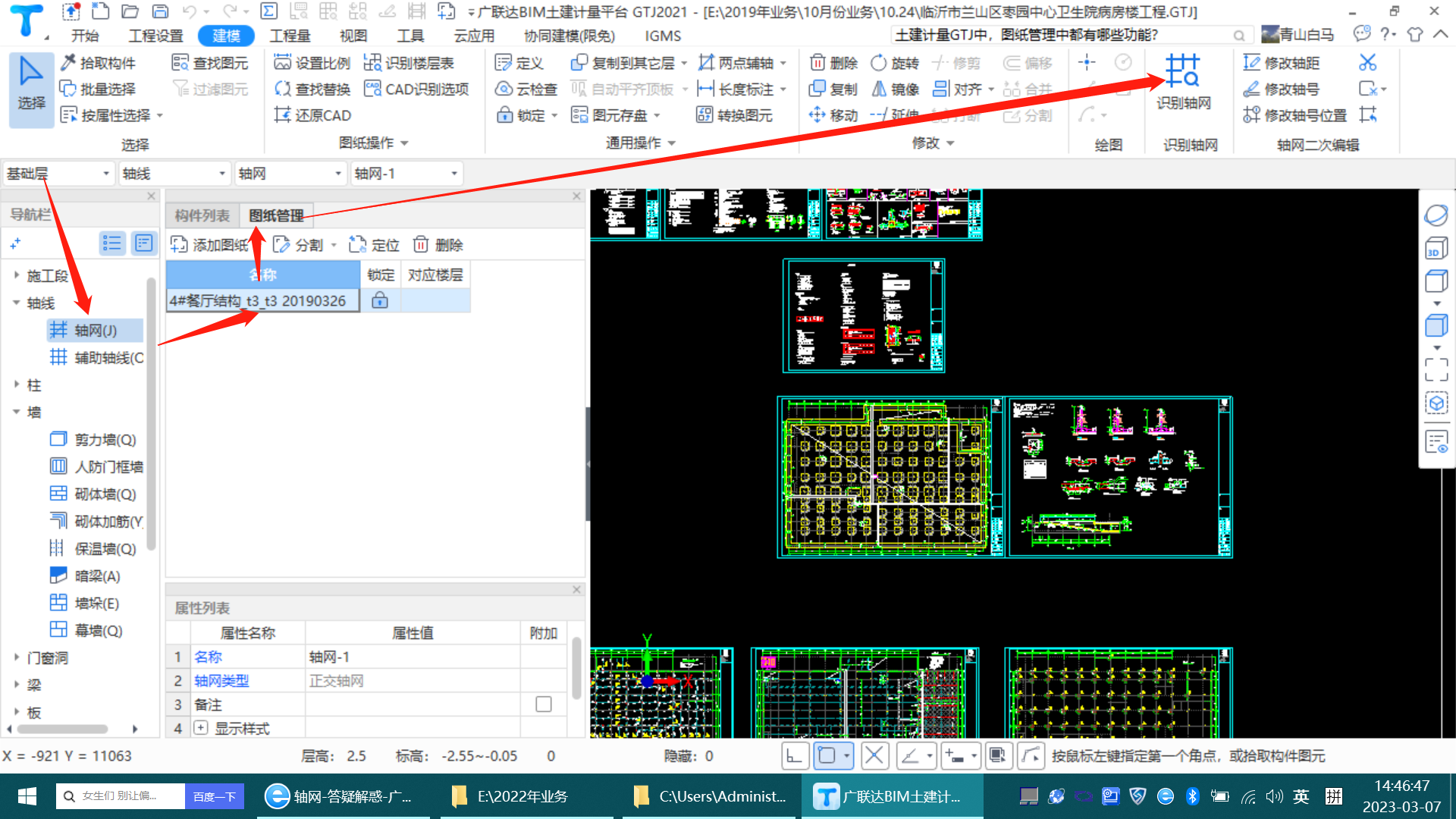This screenshot has width=1456, height=819.
Task: Click 定位 locate drawing button
Action: click(375, 245)
